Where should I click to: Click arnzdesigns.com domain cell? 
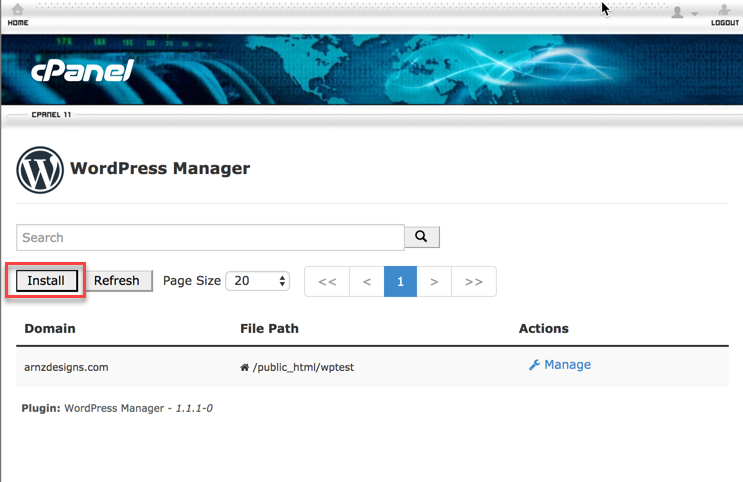coord(66,367)
